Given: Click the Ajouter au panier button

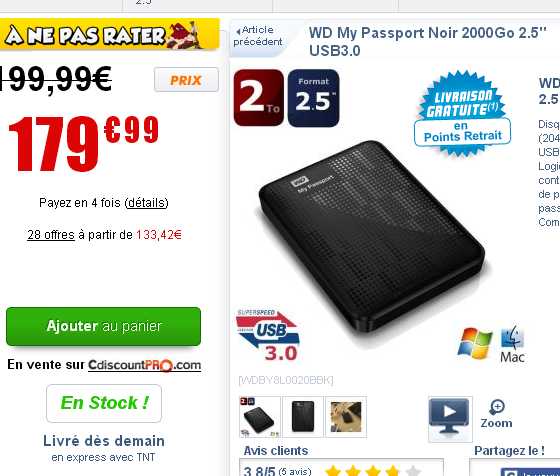Looking at the screenshot, I should click(x=104, y=326).
